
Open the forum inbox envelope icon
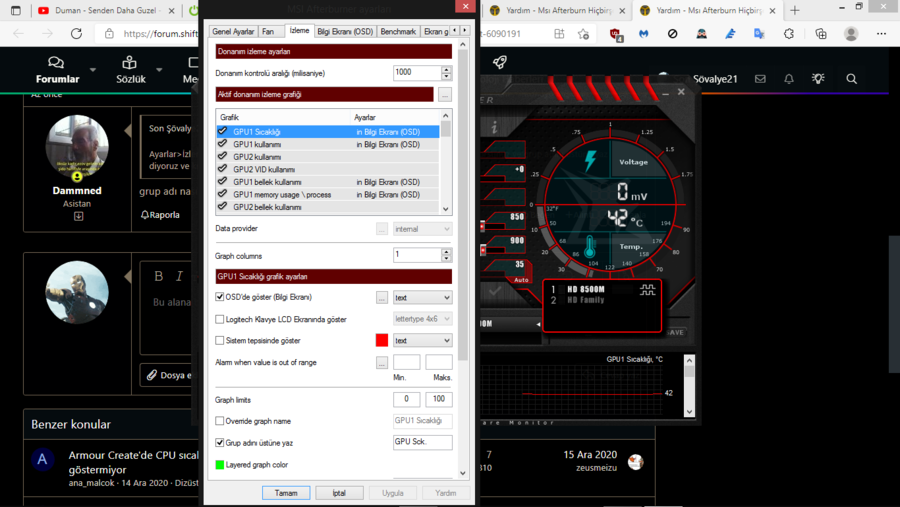[760, 79]
